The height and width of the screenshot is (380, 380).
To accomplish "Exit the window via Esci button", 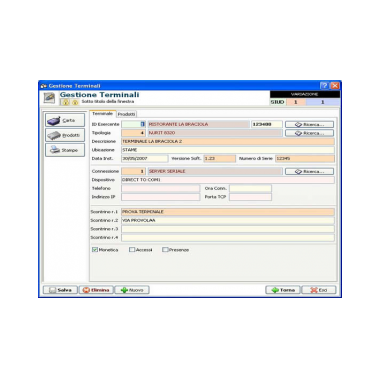I will point(319,290).
